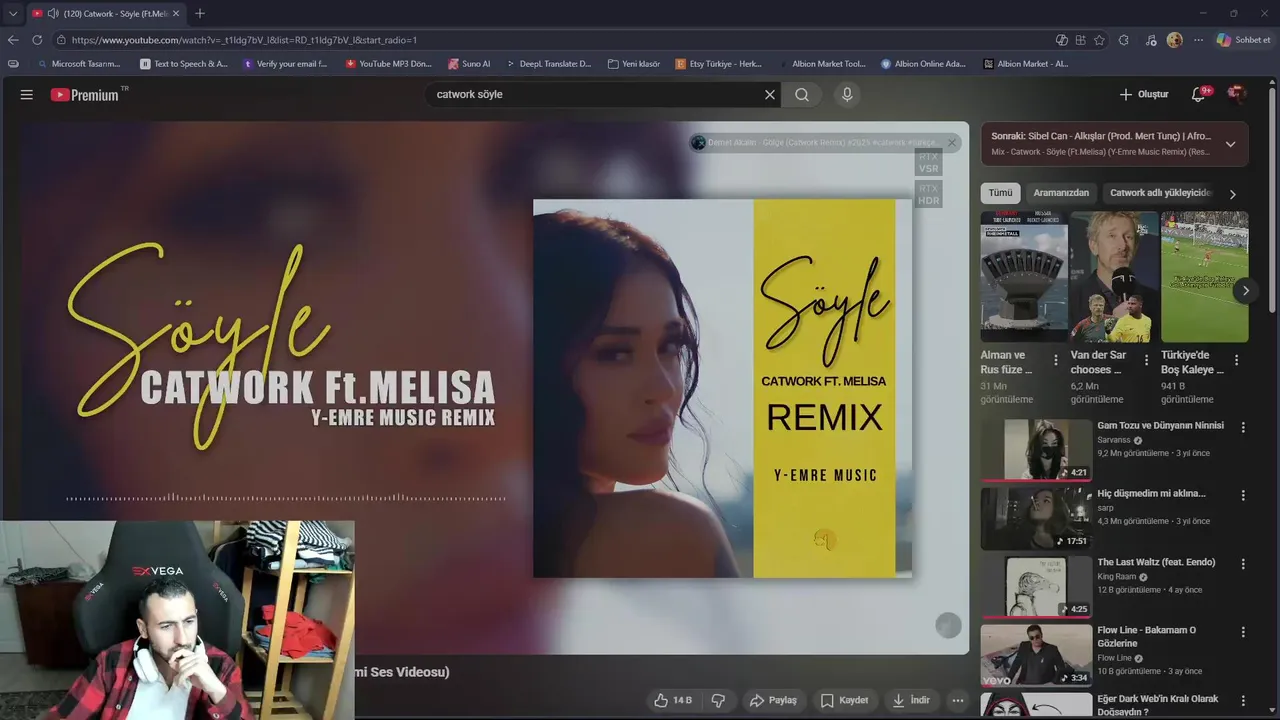Open new browser tab with plus
1280x720 pixels.
[200, 13]
